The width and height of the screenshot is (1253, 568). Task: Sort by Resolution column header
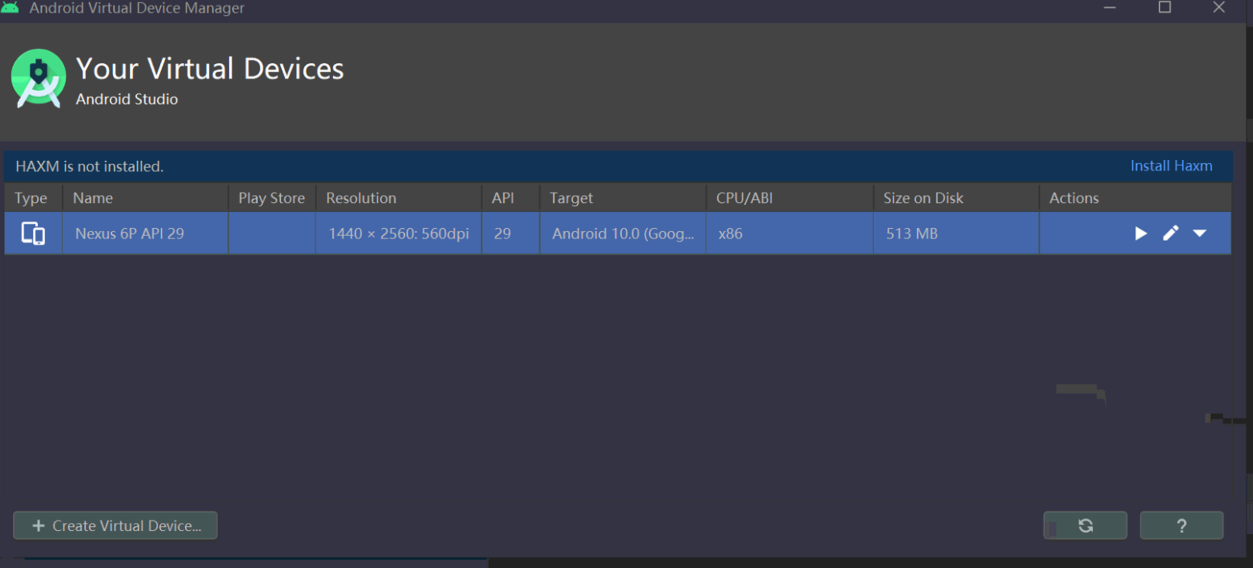click(x=399, y=198)
